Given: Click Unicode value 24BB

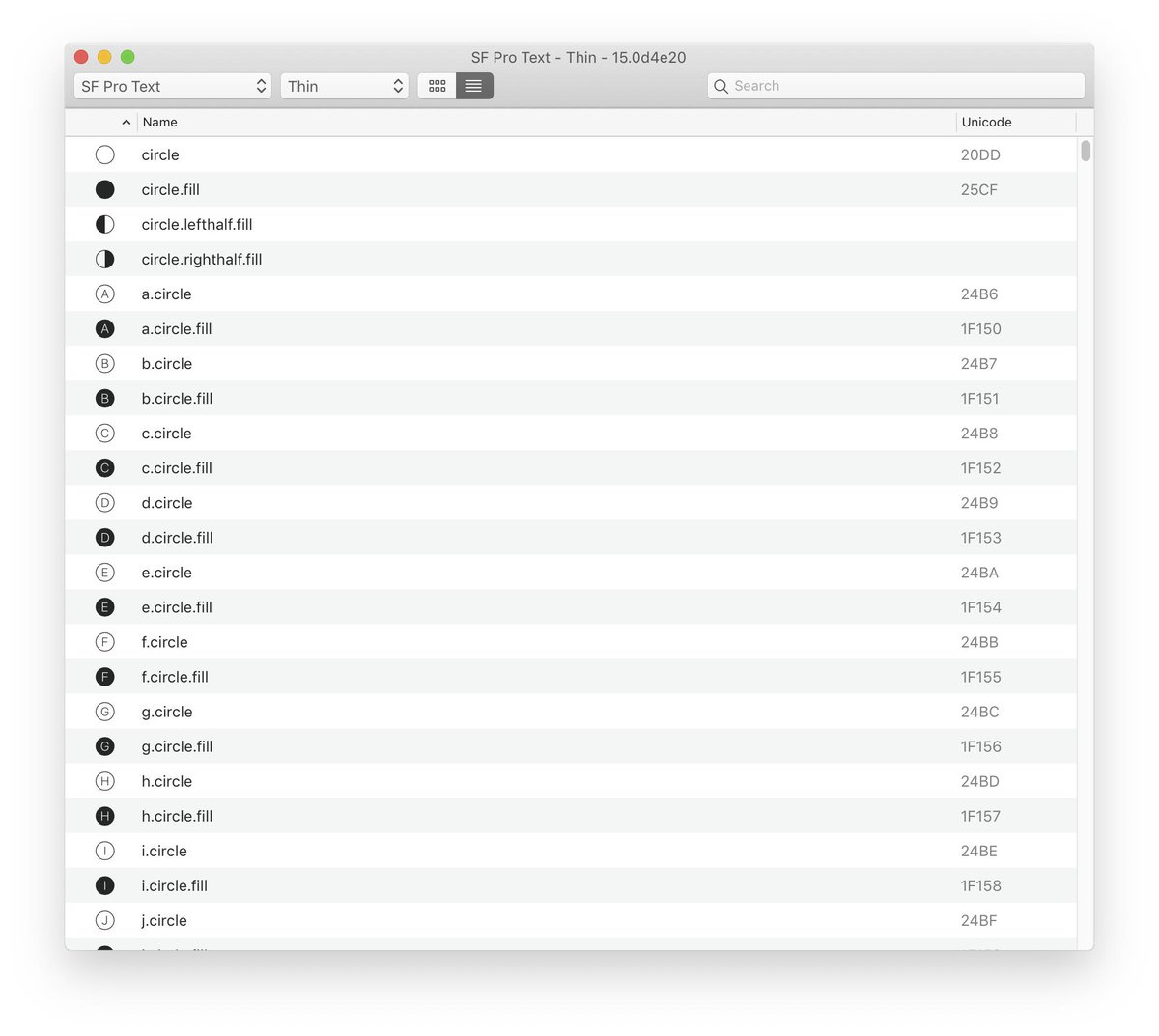Looking at the screenshot, I should [979, 641].
